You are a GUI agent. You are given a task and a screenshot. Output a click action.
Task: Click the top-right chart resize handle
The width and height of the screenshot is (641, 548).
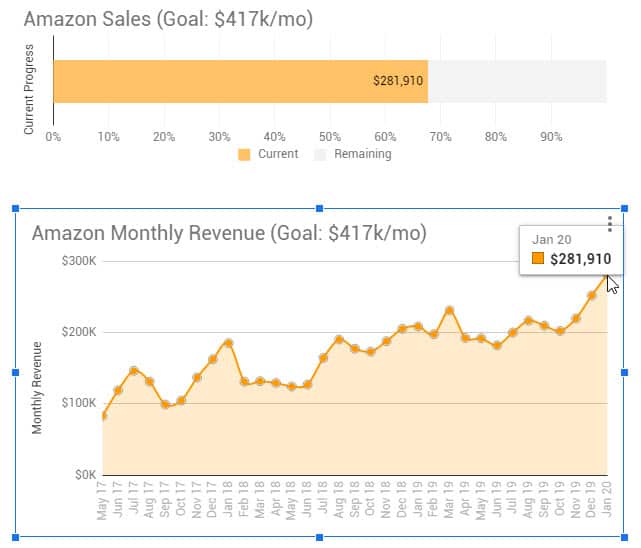coord(625,208)
